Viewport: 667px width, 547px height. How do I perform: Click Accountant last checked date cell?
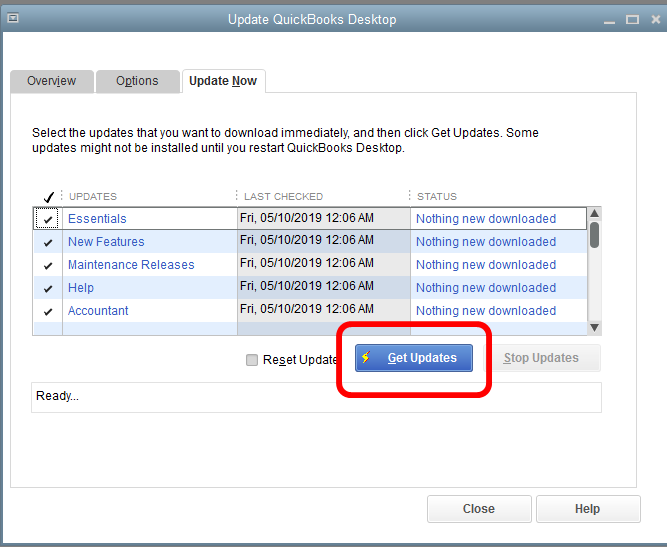coord(324,310)
